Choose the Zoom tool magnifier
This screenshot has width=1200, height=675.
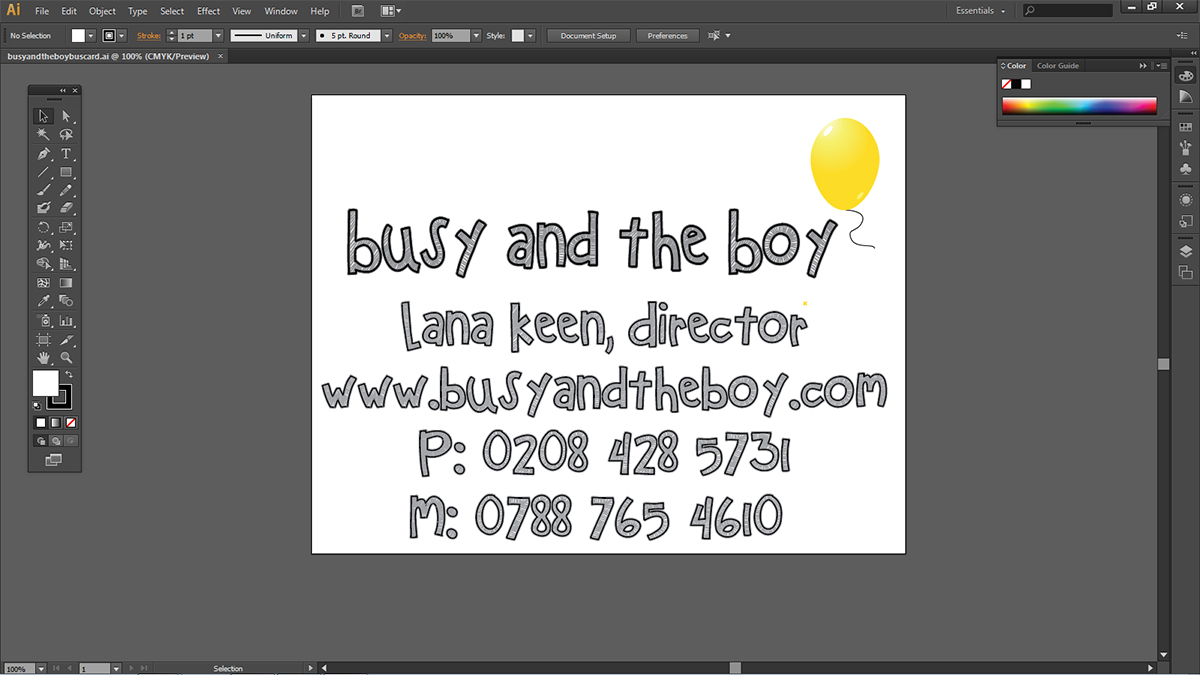click(66, 357)
